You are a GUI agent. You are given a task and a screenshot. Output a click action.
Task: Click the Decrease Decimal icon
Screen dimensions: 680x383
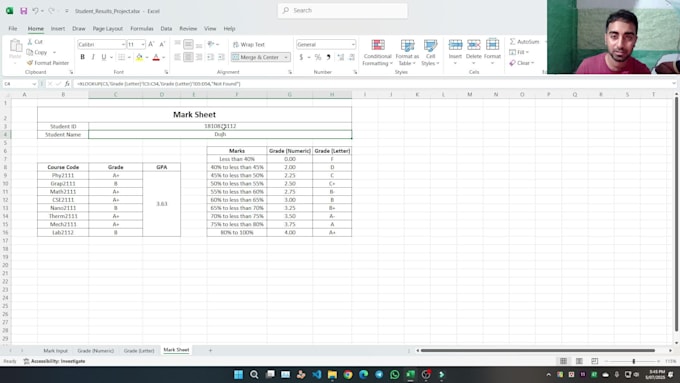click(x=352, y=57)
